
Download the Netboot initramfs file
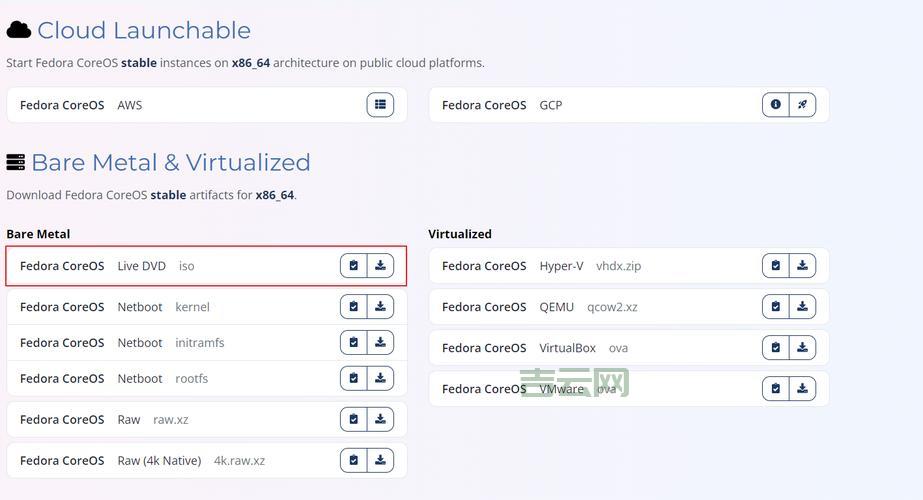380,343
